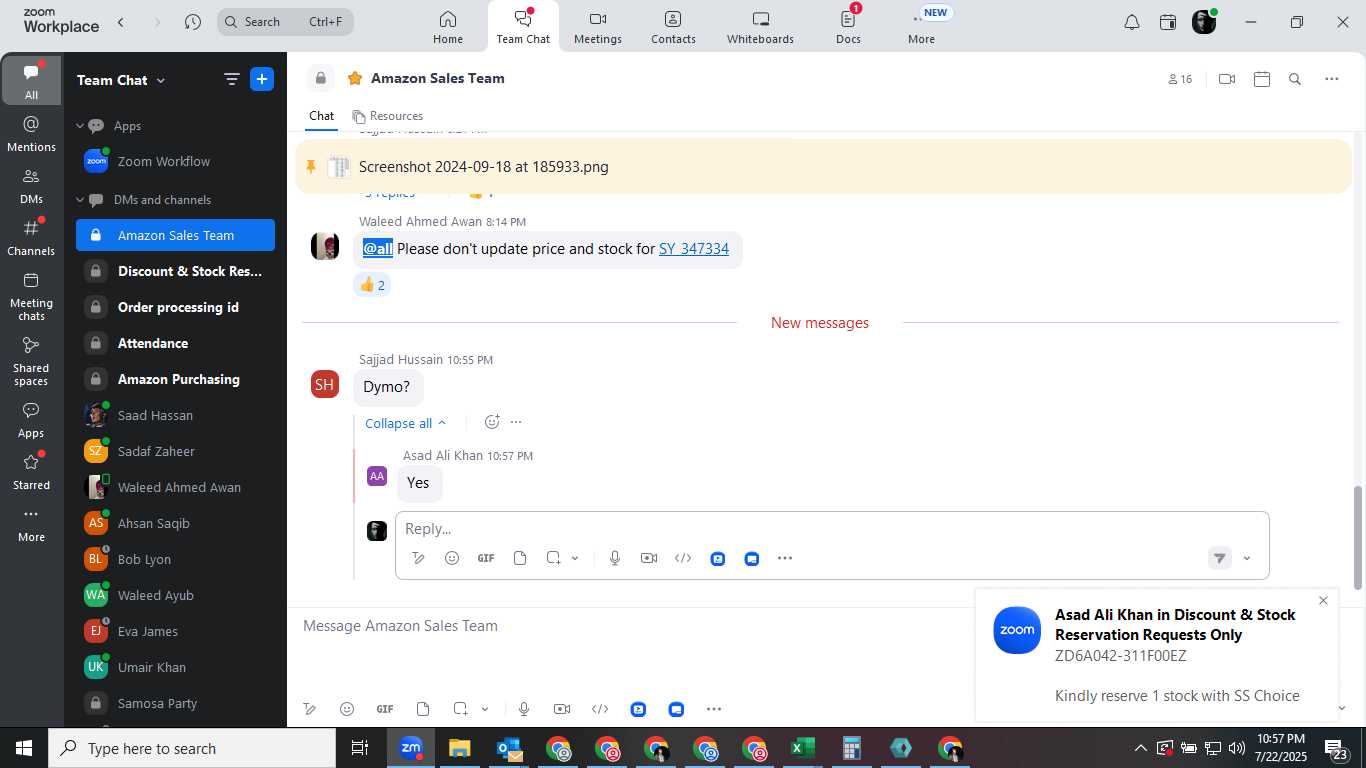Open Apps in the left sidebar
The height and width of the screenshot is (768, 1366).
31,421
